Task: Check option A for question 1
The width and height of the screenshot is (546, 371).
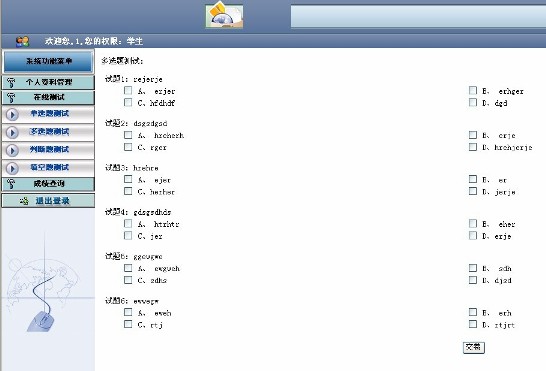Action: point(128,91)
